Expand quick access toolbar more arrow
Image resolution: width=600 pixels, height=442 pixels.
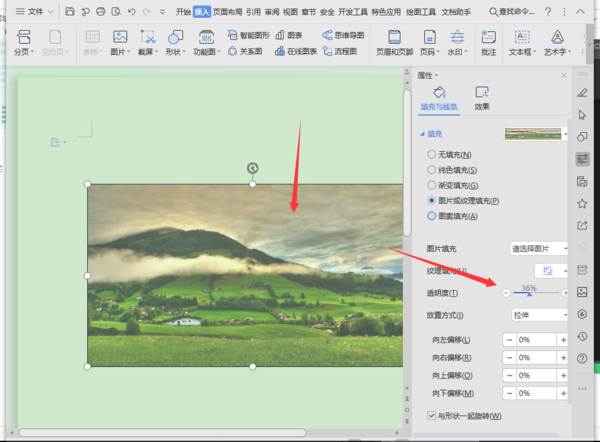[162, 12]
